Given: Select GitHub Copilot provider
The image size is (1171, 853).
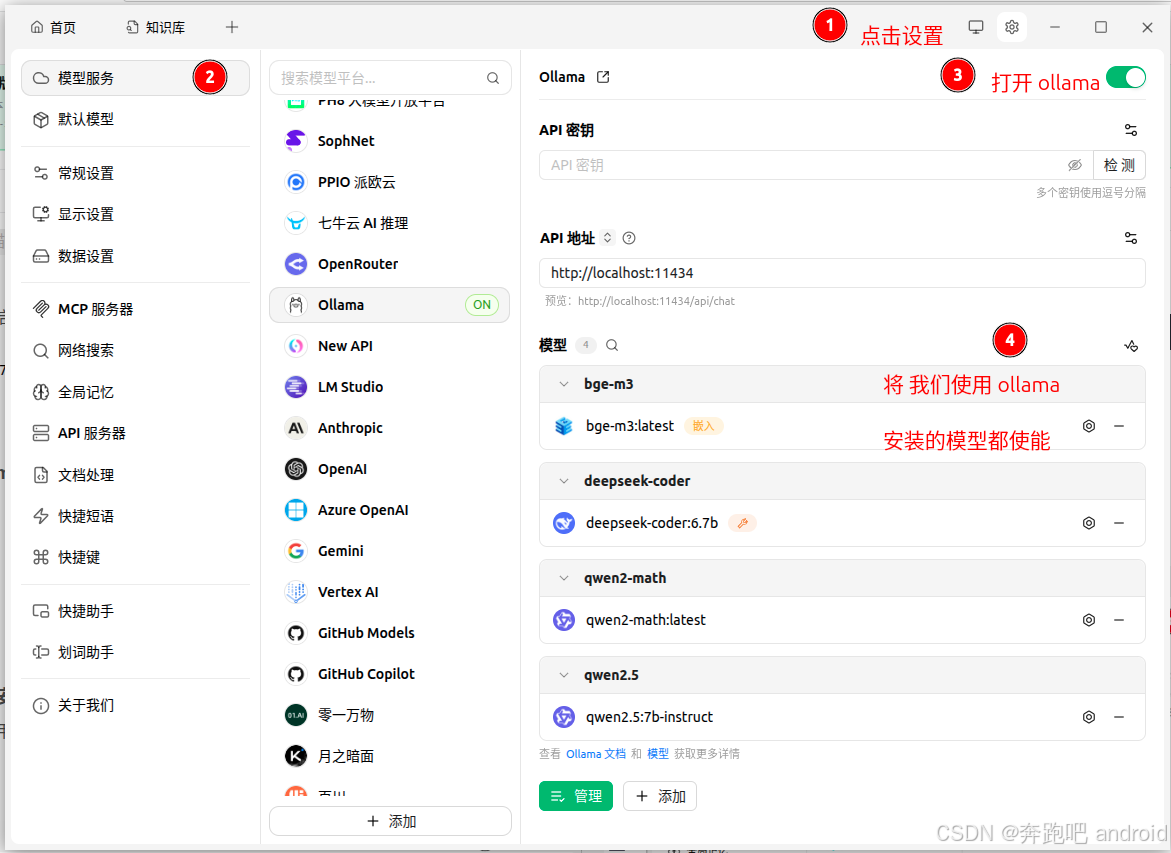Looking at the screenshot, I should (x=389, y=674).
